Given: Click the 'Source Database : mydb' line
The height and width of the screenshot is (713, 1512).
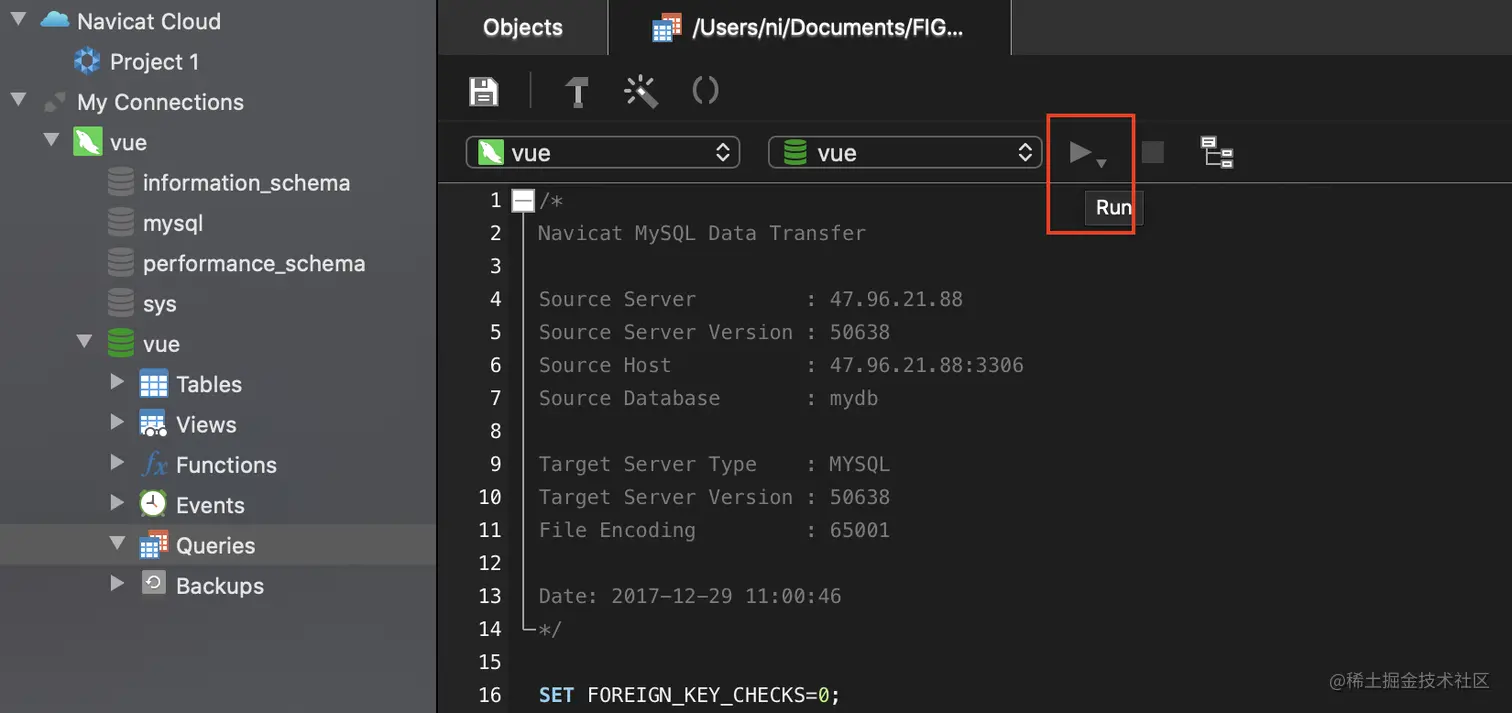Looking at the screenshot, I should click(x=708, y=398).
